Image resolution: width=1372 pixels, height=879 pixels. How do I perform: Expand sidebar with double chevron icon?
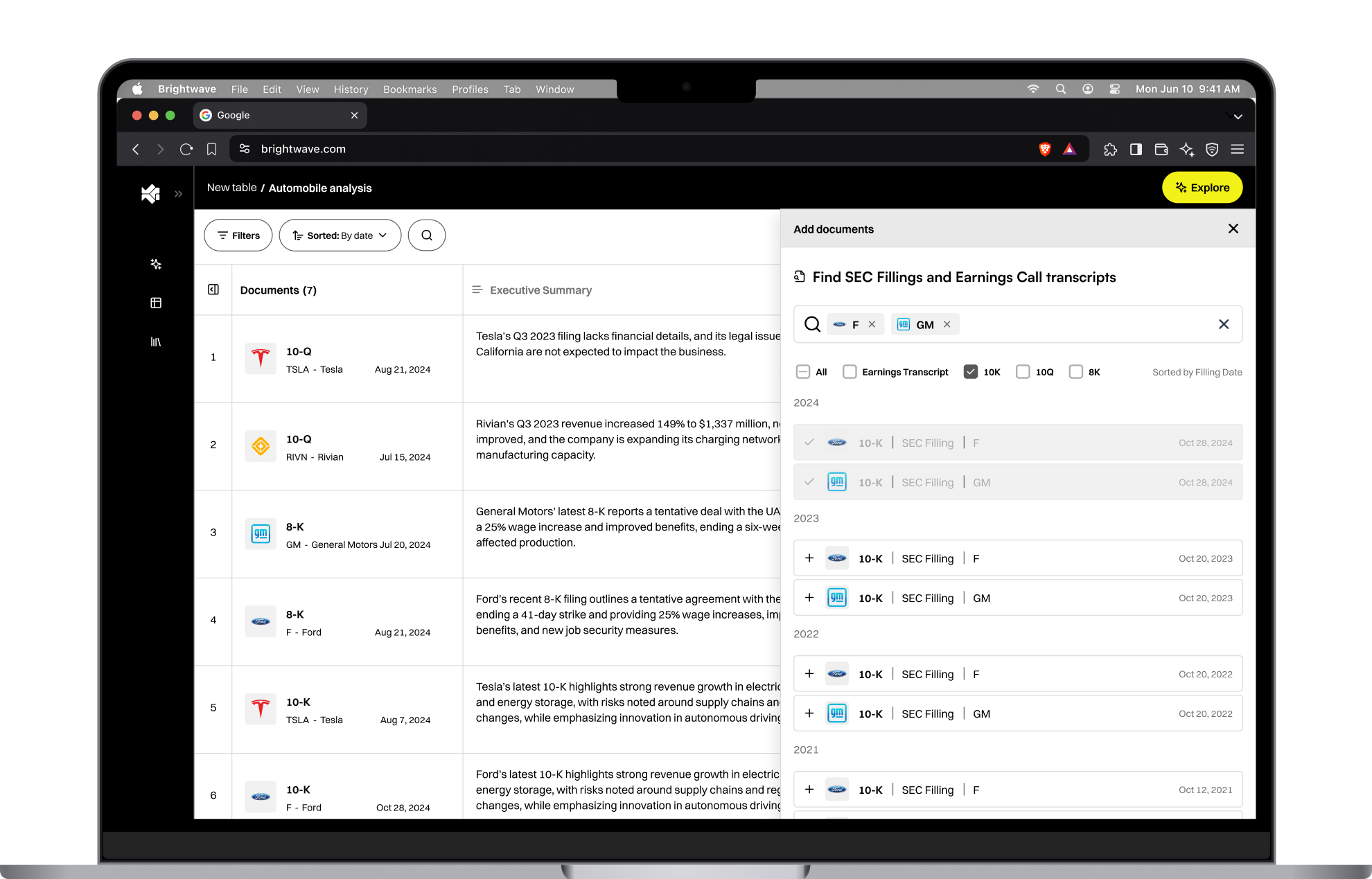179,194
